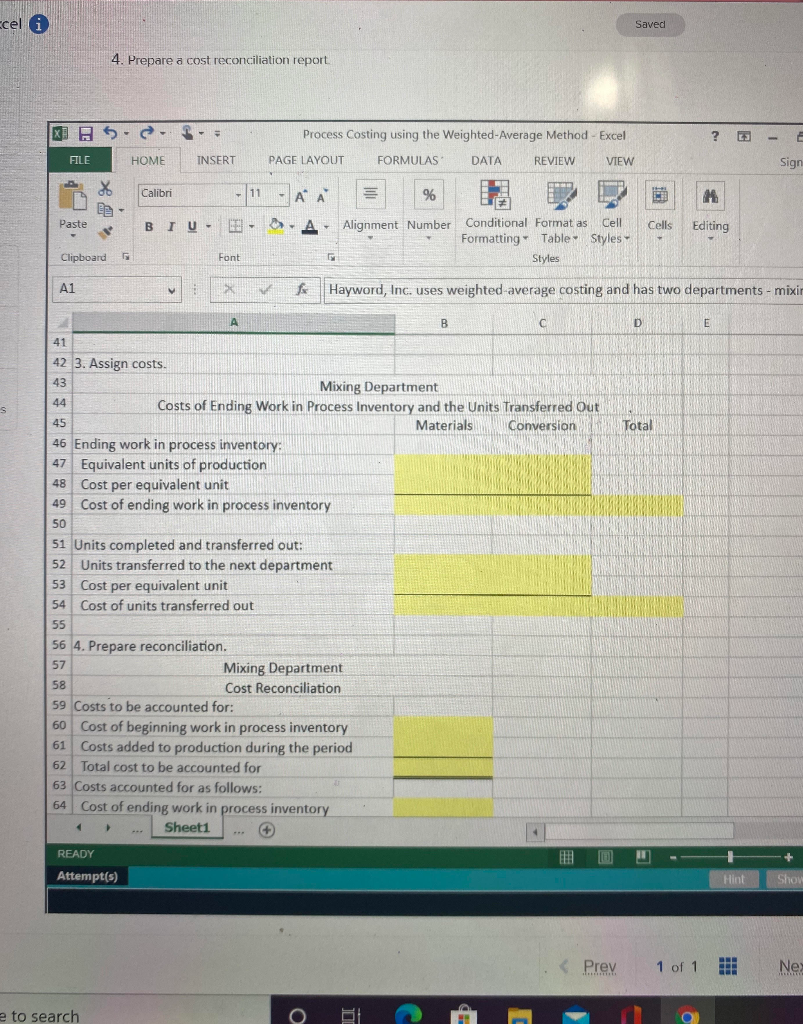Open Conditional Formatting menu
The image size is (803, 1024).
tap(495, 212)
